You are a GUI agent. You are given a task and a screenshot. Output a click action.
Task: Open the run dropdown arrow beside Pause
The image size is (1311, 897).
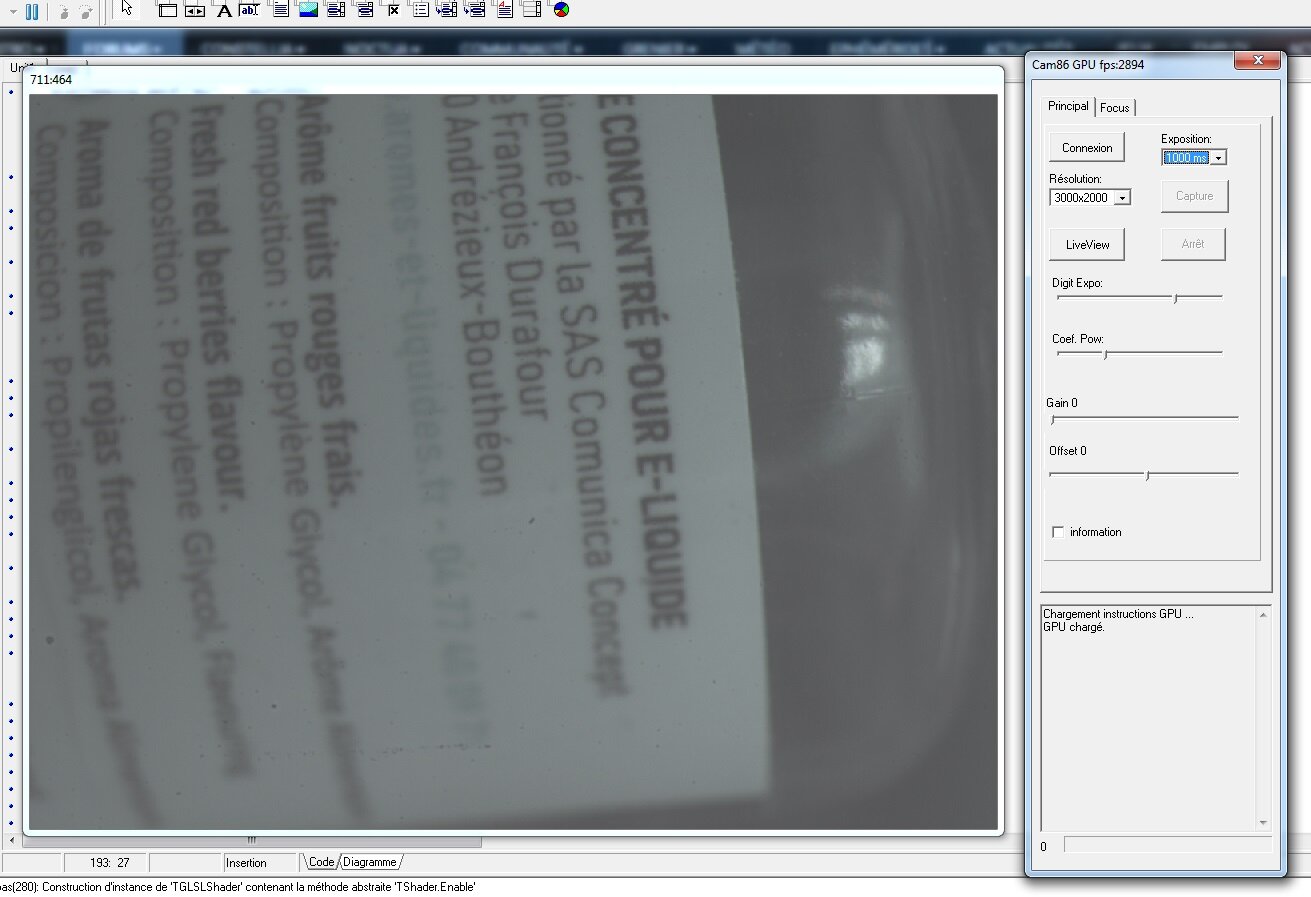tap(13, 11)
